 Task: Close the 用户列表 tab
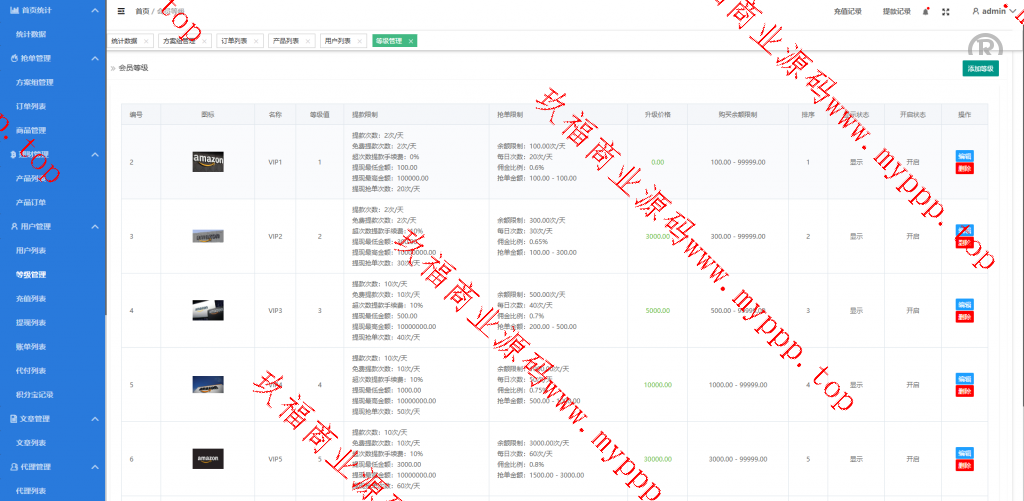pyautogui.click(x=359, y=41)
